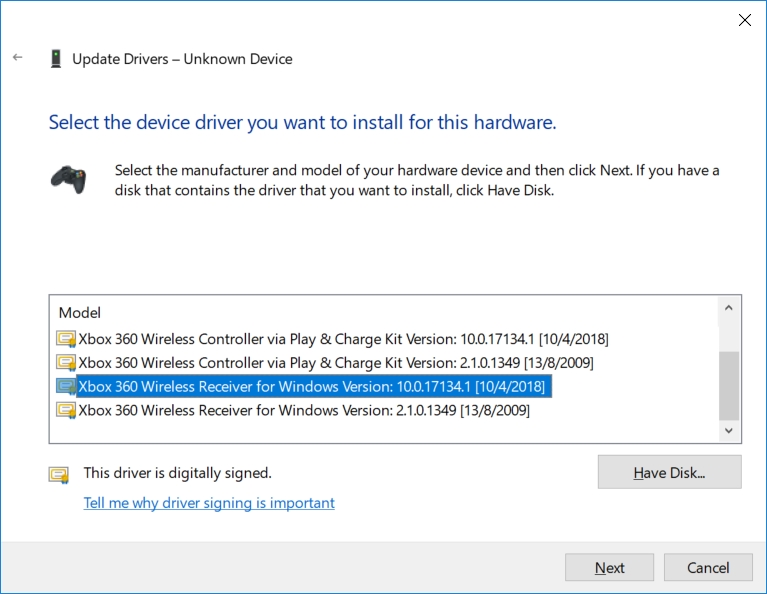Click icon of selected Wireless Receiver 10.0.17134.1 entry
767x594 pixels.
66,387
